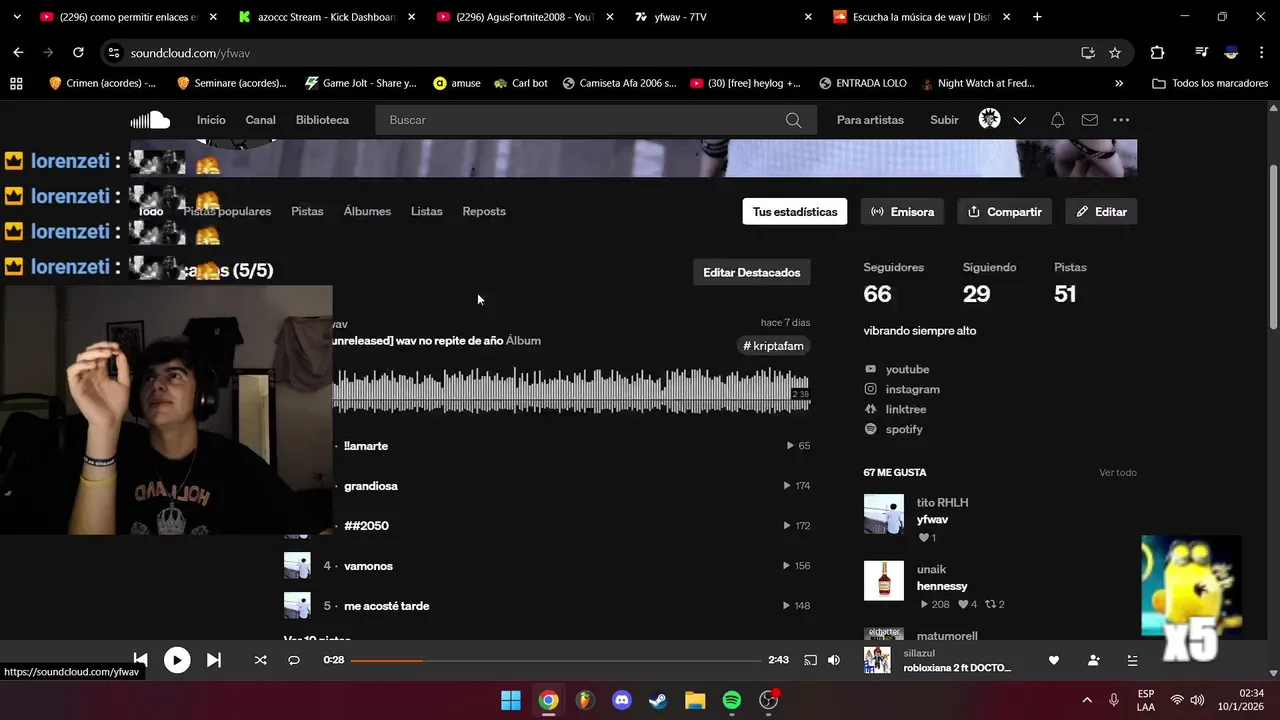Viewport: 1280px width, 720px height.
Task: Toggle repeat in the player bar
Action: pyautogui.click(x=294, y=660)
